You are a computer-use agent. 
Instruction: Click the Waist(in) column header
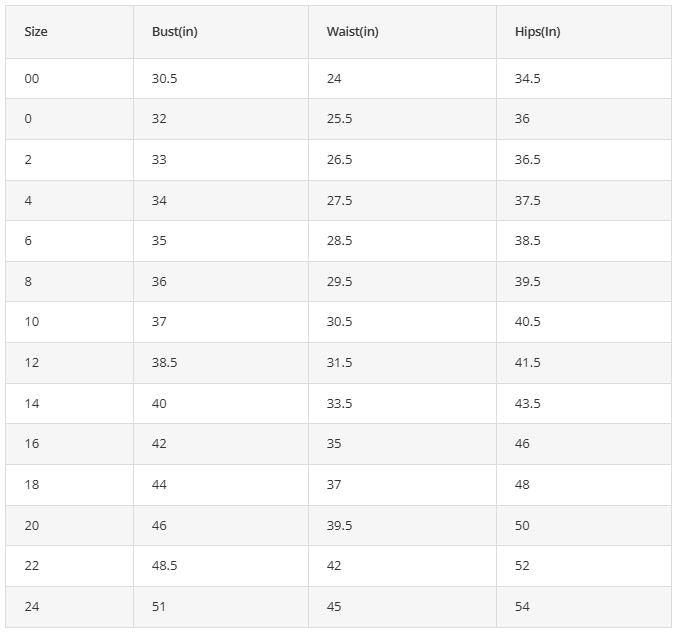pyautogui.click(x=352, y=32)
